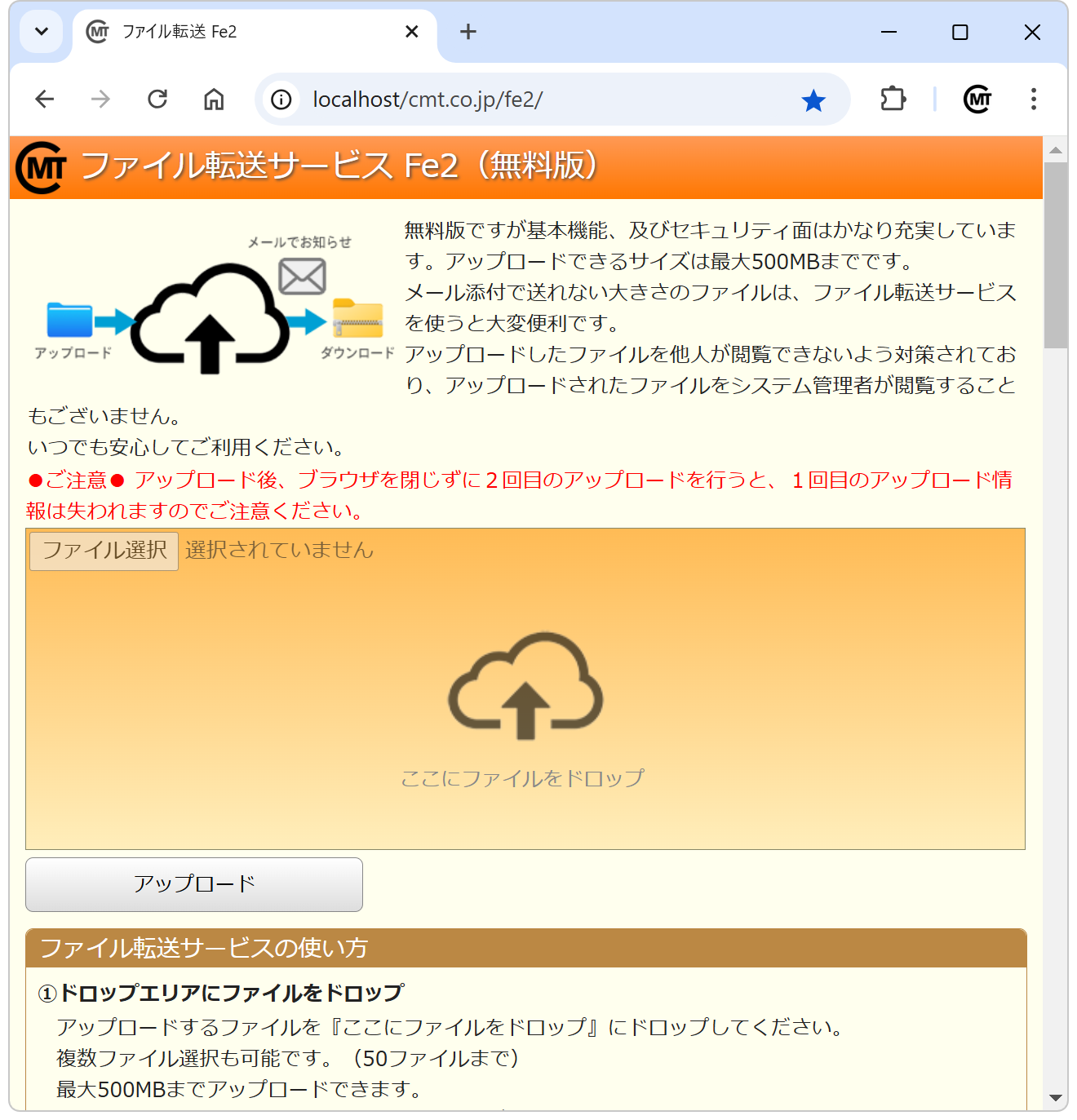Open the Chrome three-dot menu
This screenshot has width=1077, height=1120.
click(1034, 100)
